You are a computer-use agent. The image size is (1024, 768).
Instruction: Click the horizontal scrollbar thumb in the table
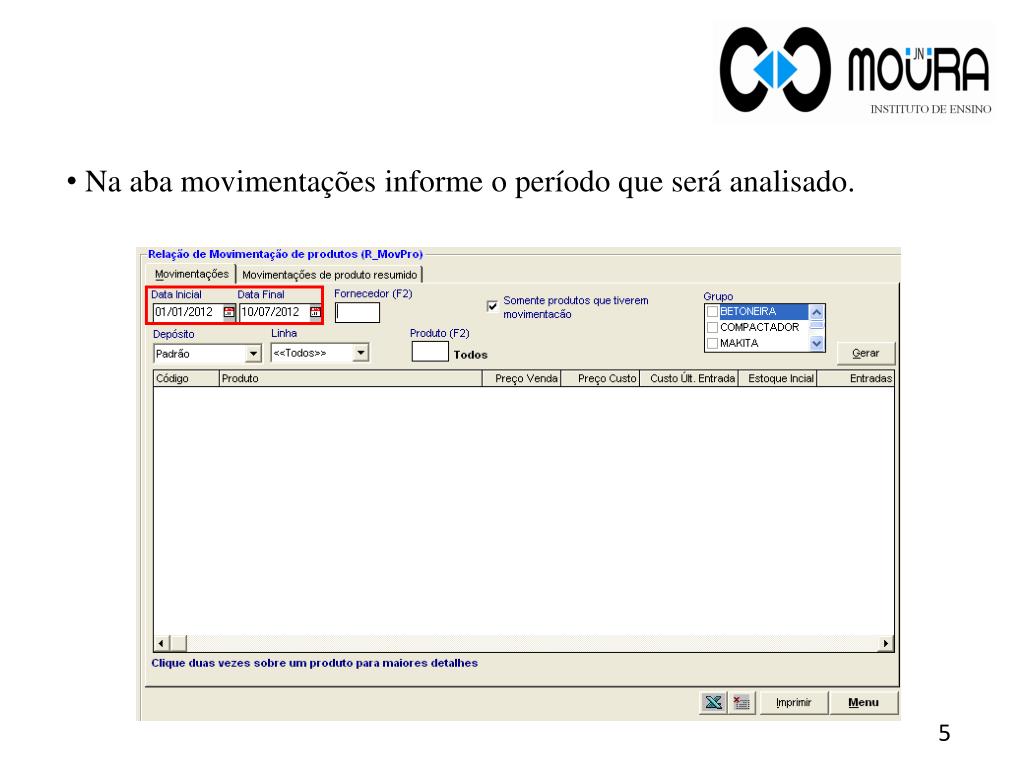coord(178,643)
